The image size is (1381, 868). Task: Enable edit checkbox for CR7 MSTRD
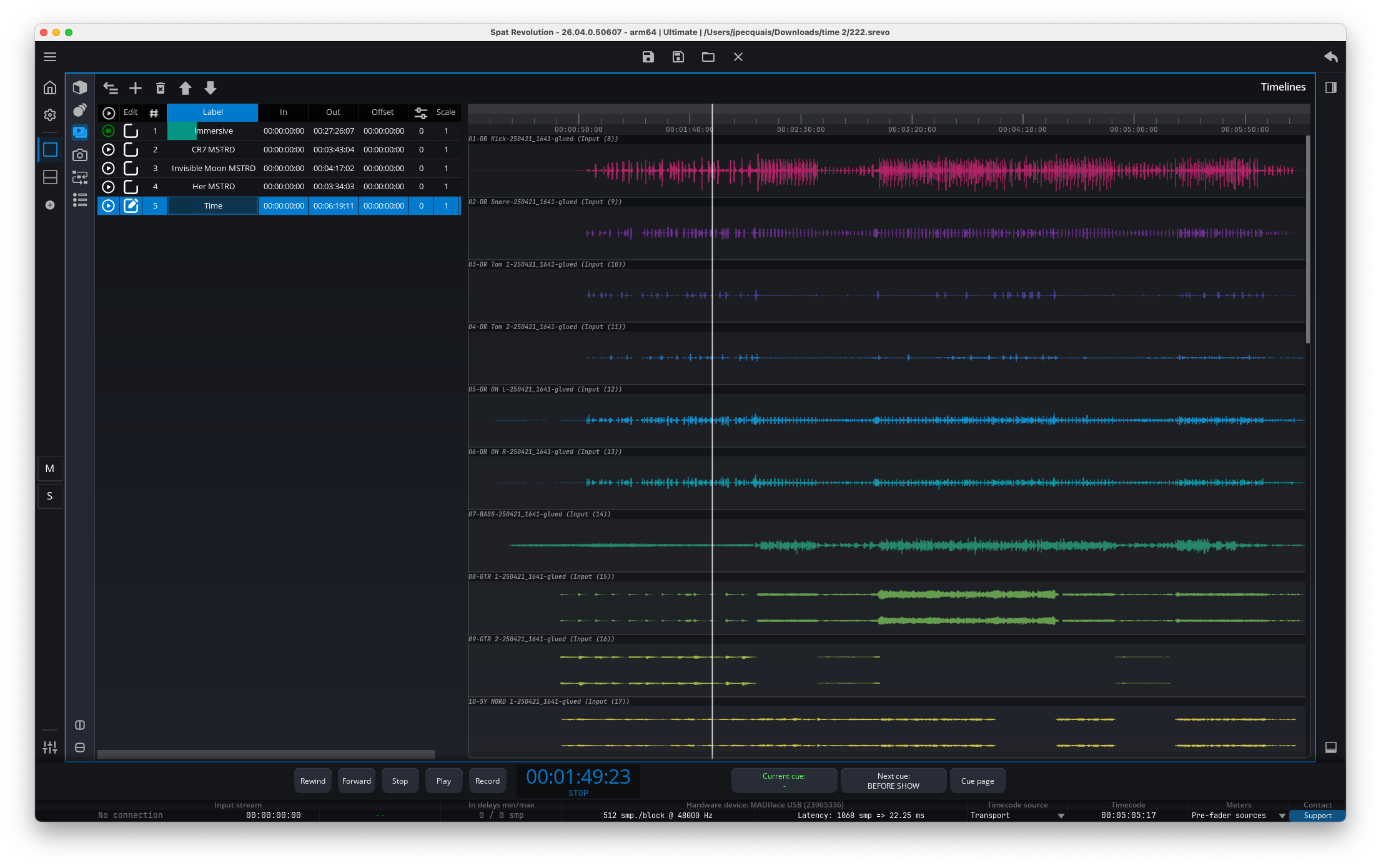click(131, 150)
